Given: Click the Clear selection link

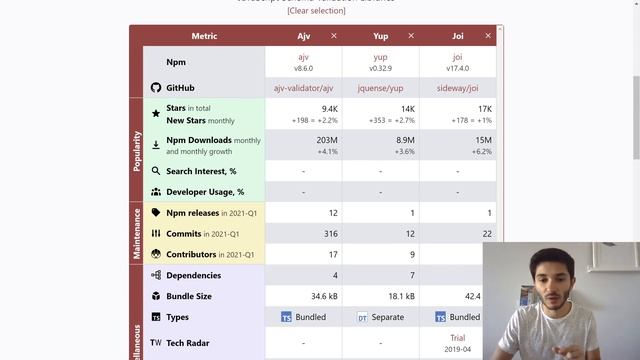Looking at the screenshot, I should (x=316, y=11).
